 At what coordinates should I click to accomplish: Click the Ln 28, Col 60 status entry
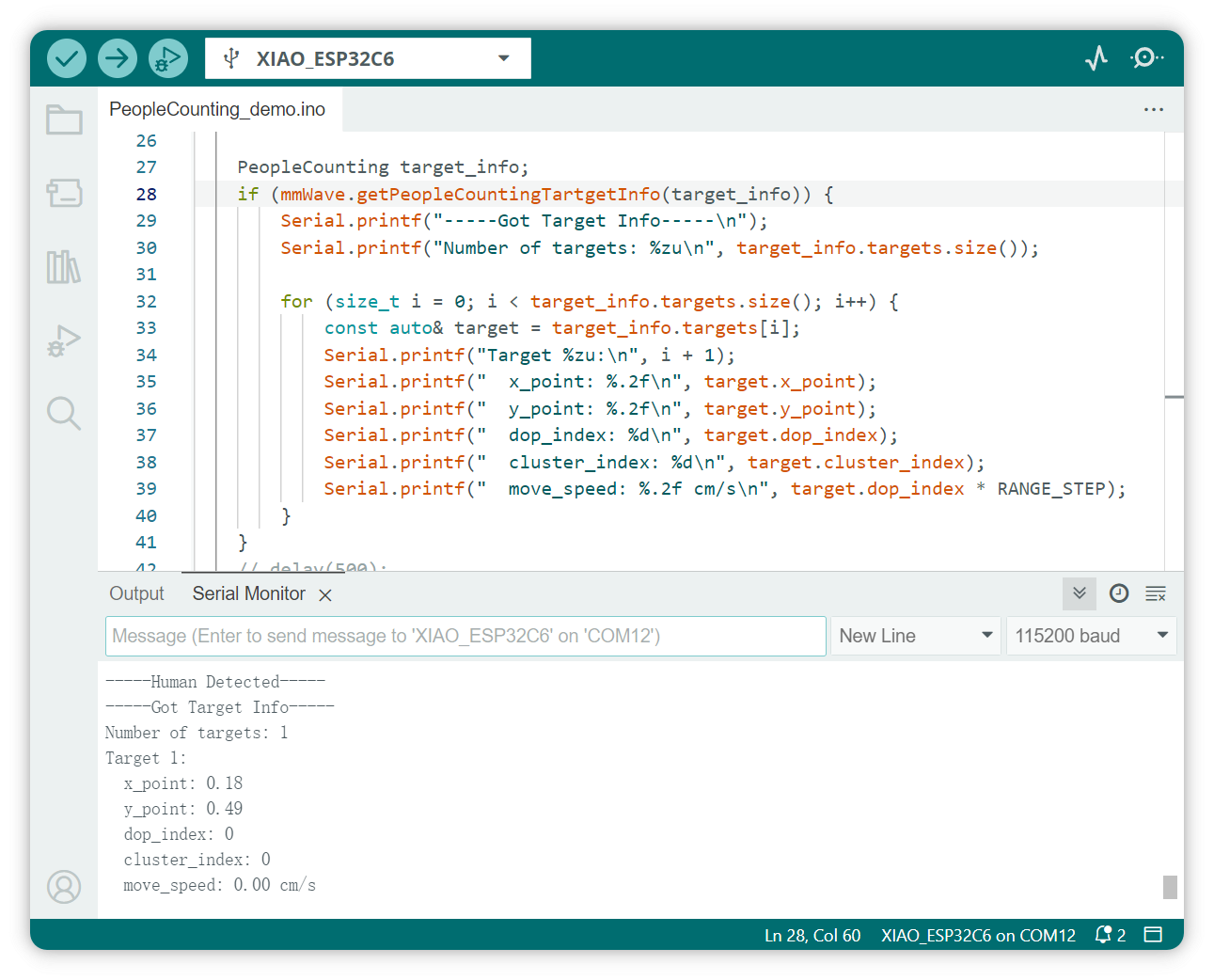pyautogui.click(x=812, y=935)
